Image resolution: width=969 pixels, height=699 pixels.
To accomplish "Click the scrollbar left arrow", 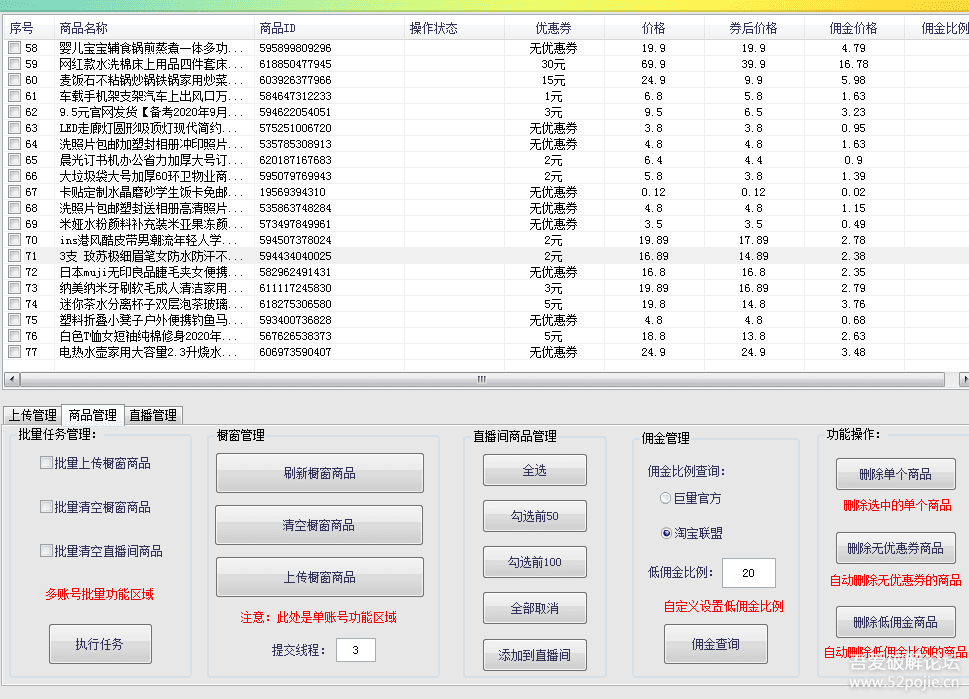I will point(12,379).
